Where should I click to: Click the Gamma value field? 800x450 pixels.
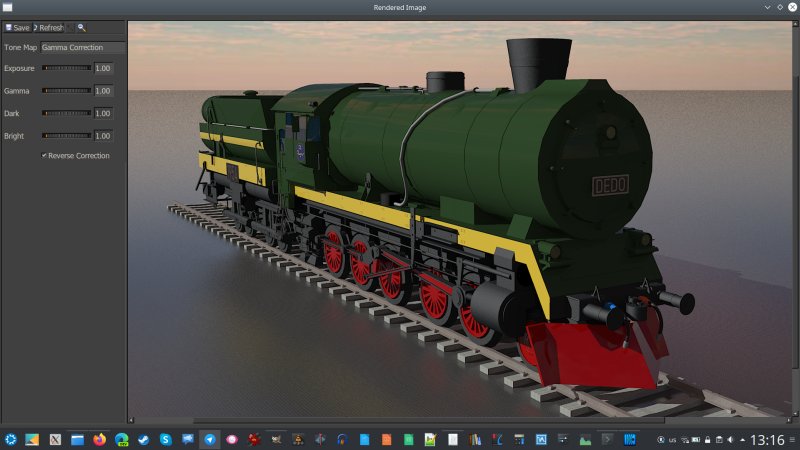pyautogui.click(x=104, y=91)
